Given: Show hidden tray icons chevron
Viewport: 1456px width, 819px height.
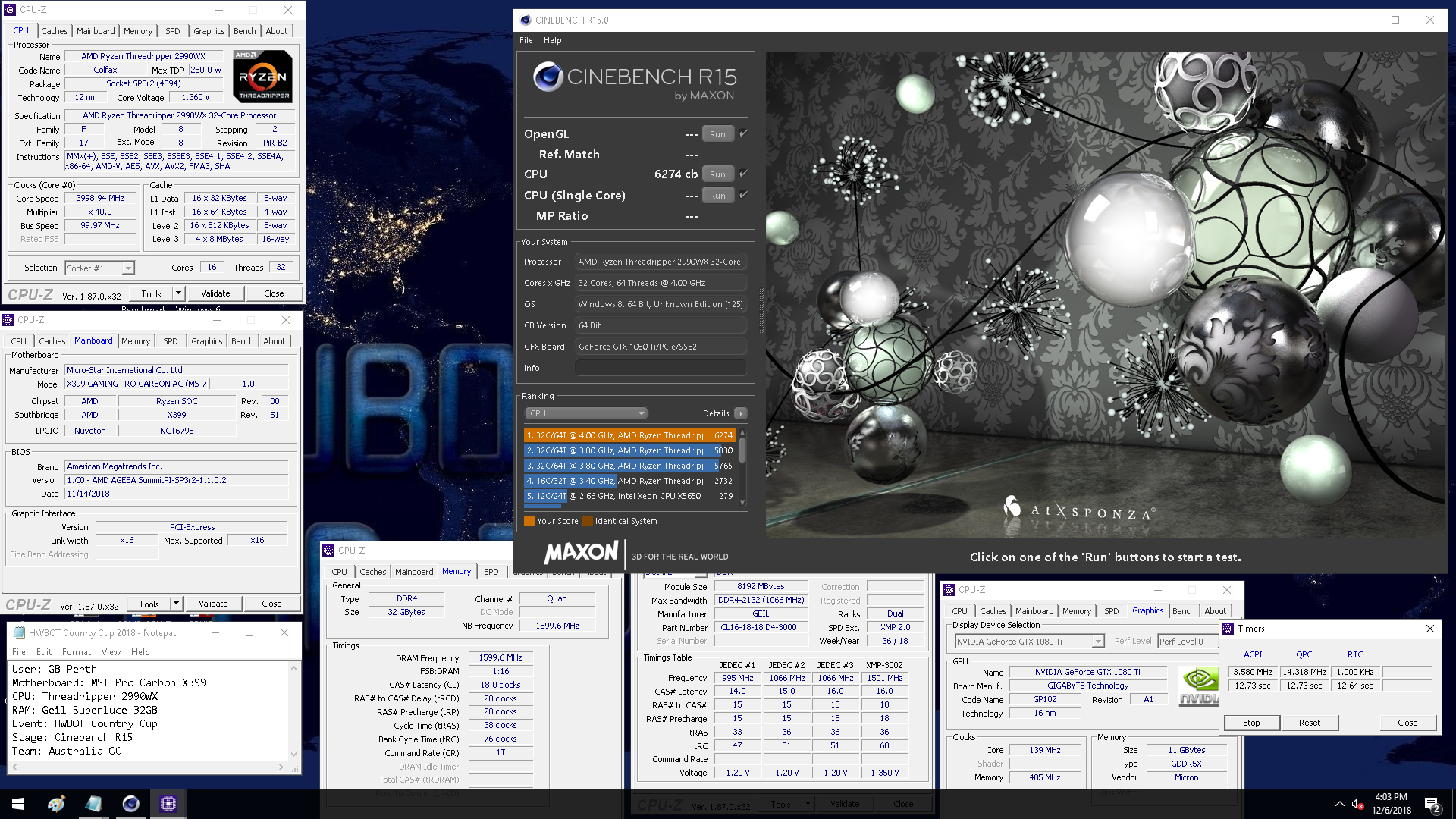Looking at the screenshot, I should [x=1339, y=804].
